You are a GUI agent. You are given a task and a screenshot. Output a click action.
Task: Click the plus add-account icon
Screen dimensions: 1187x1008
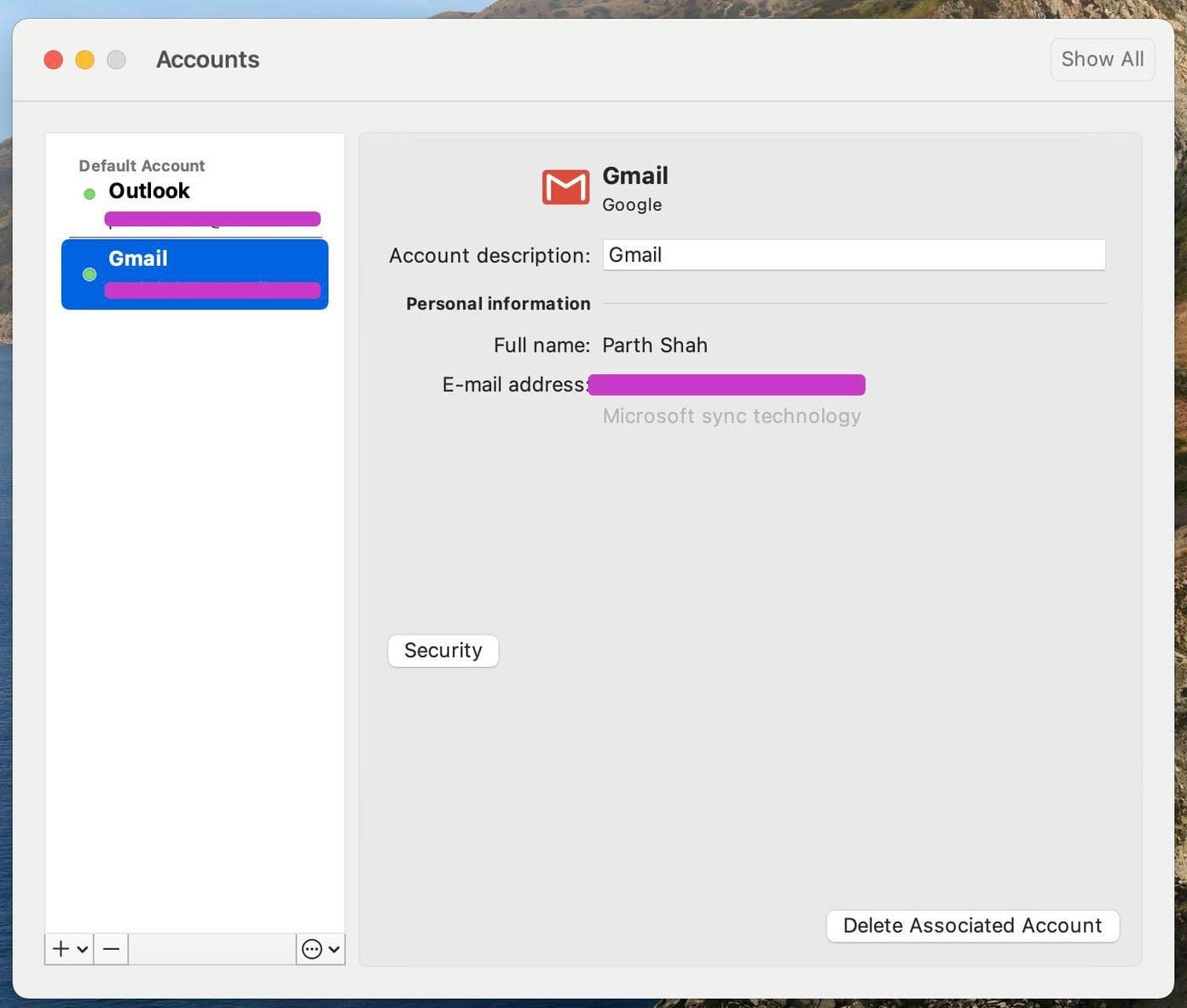click(61, 949)
